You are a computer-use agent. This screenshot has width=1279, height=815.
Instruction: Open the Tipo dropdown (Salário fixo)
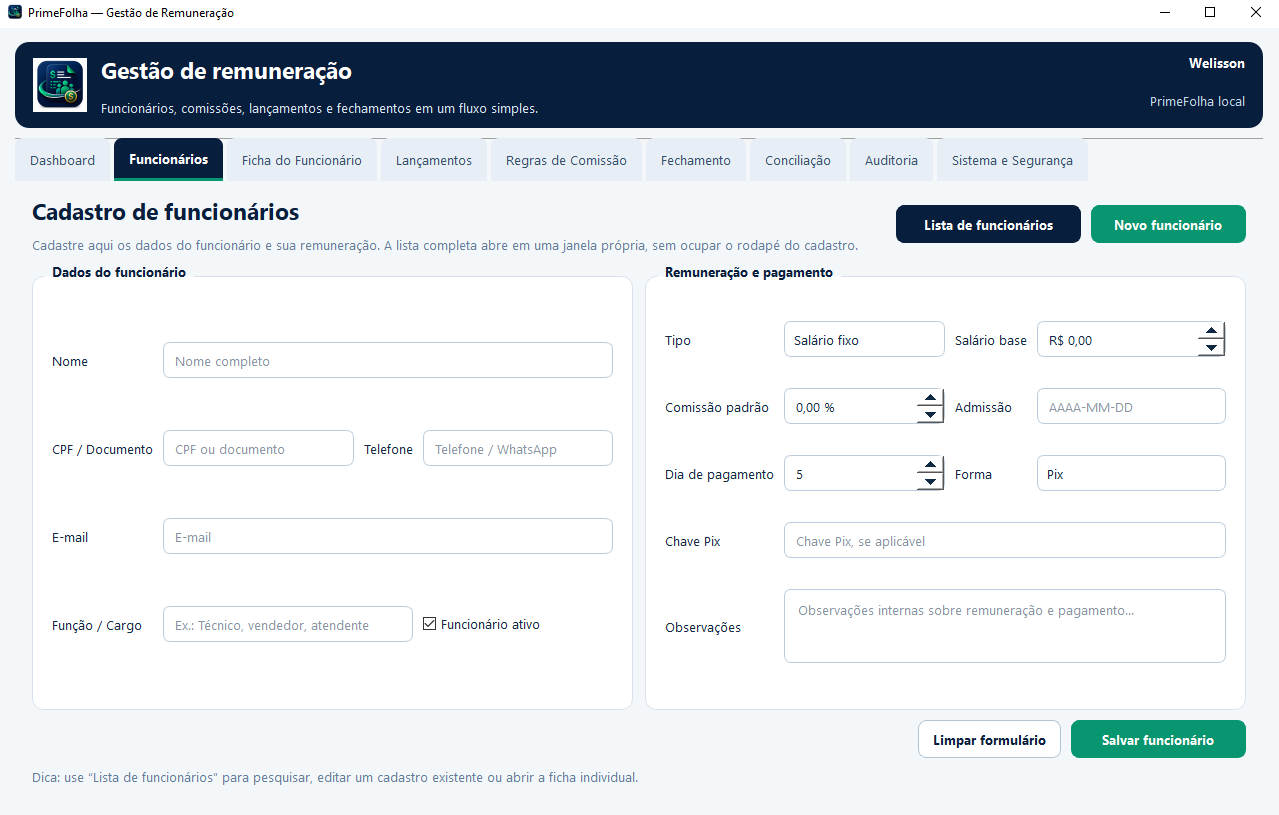coord(864,340)
